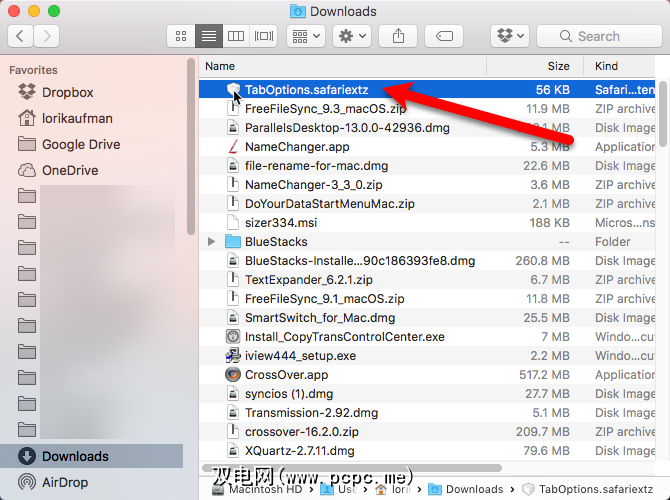The height and width of the screenshot is (500, 670).
Task: Click the OneDrive cloud icon
Action: [27, 170]
